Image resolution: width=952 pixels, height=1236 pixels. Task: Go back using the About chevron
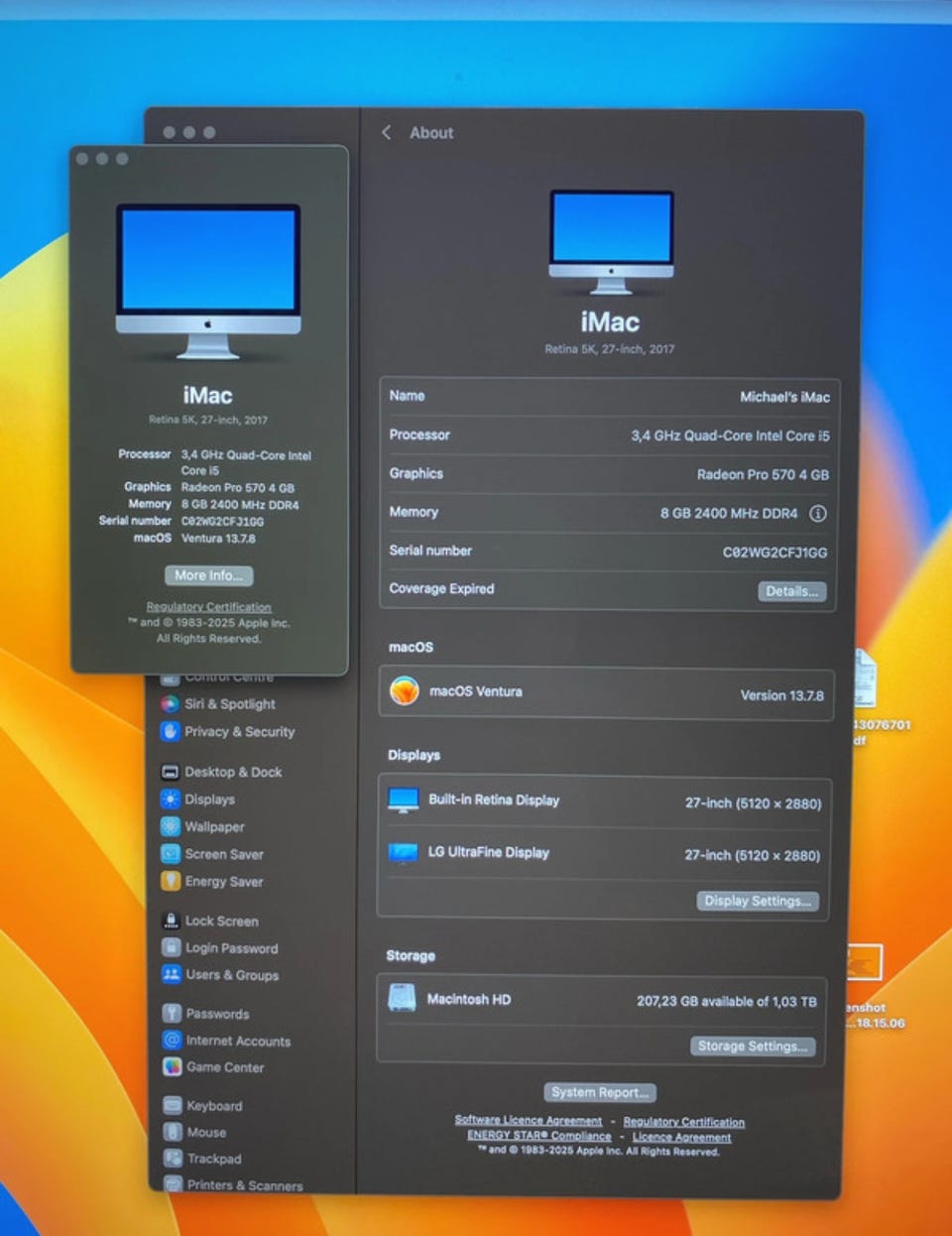coord(387,132)
